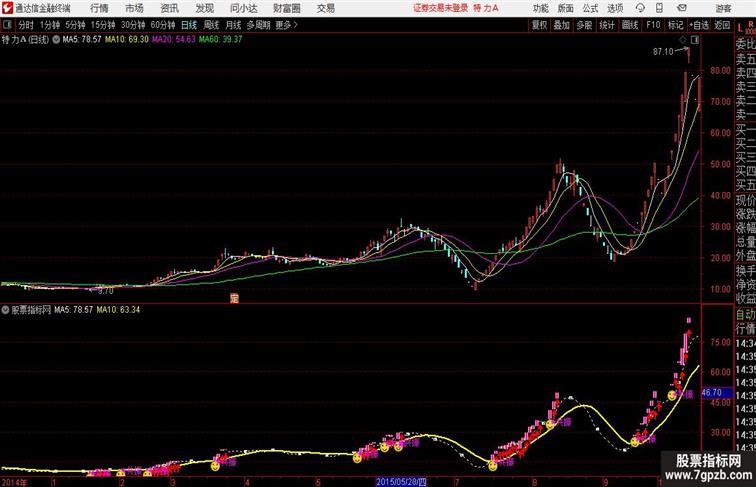This screenshot has width=756, height=487.
Task: Click the 87.10 high price label
Action: click(663, 52)
